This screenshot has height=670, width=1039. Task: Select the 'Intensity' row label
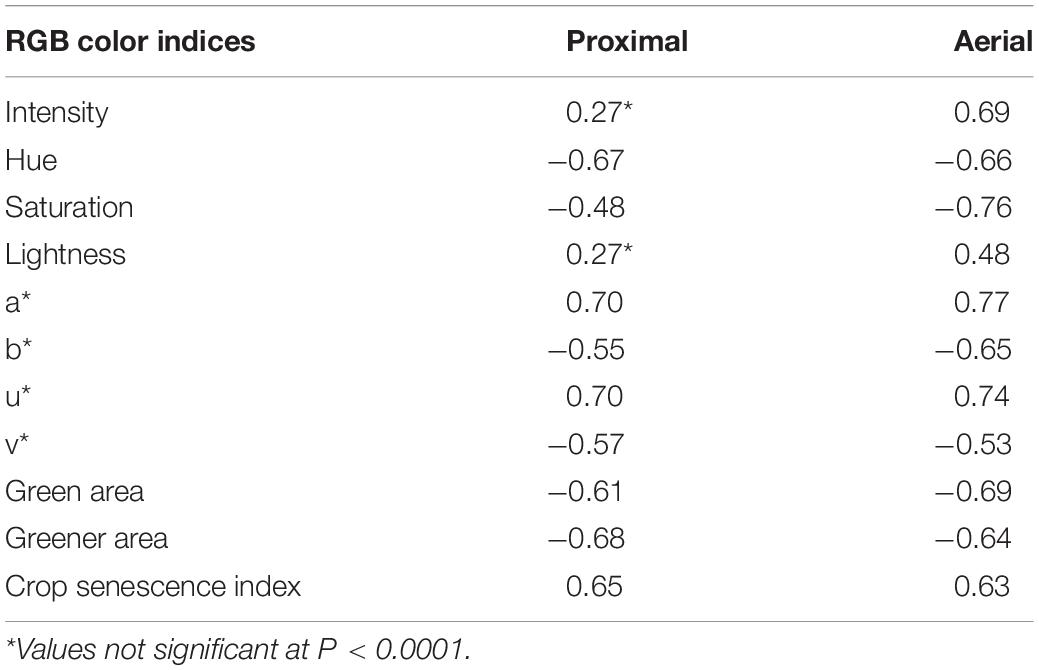57,113
